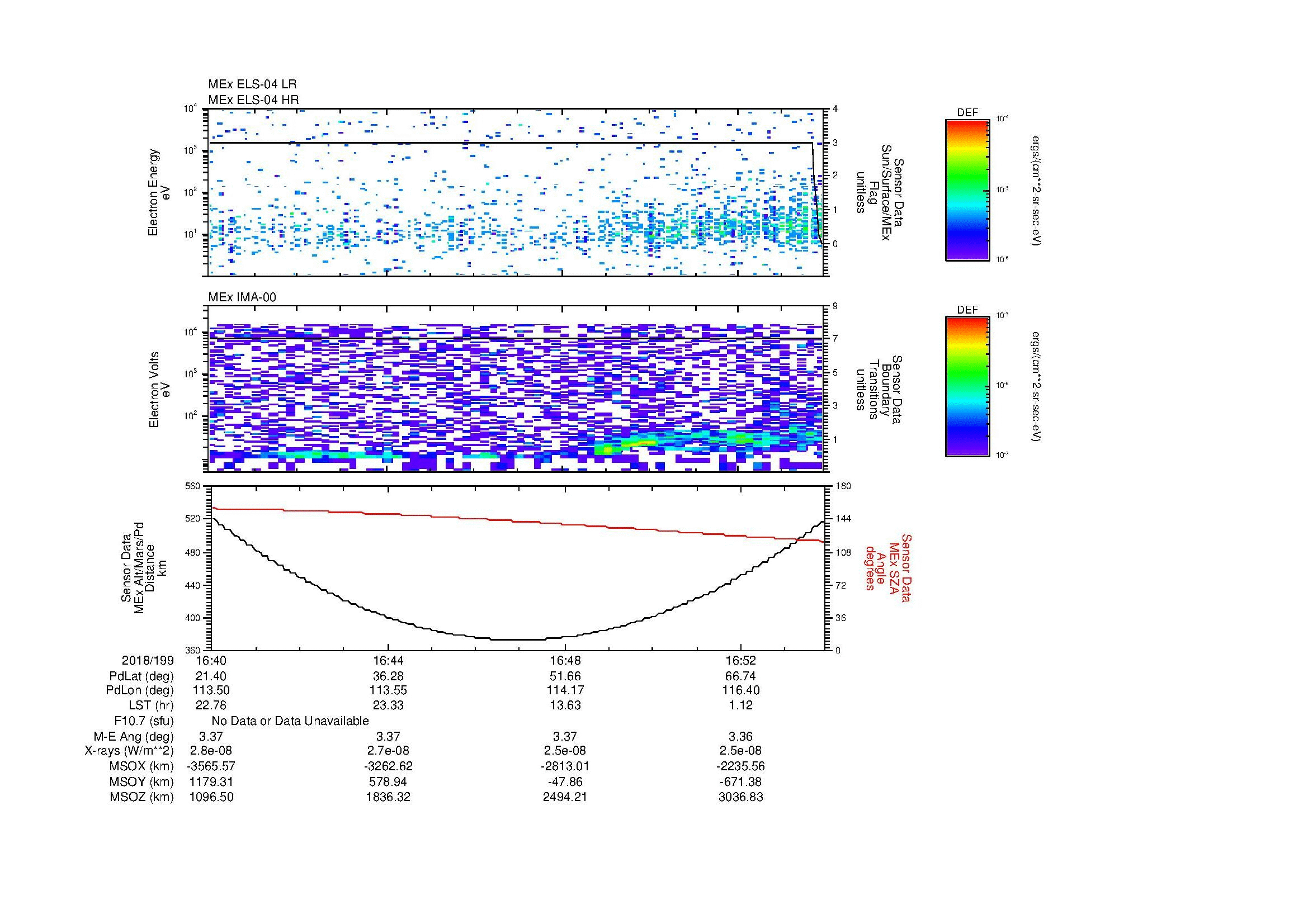Click the PdLon value 113.50

(x=211, y=690)
